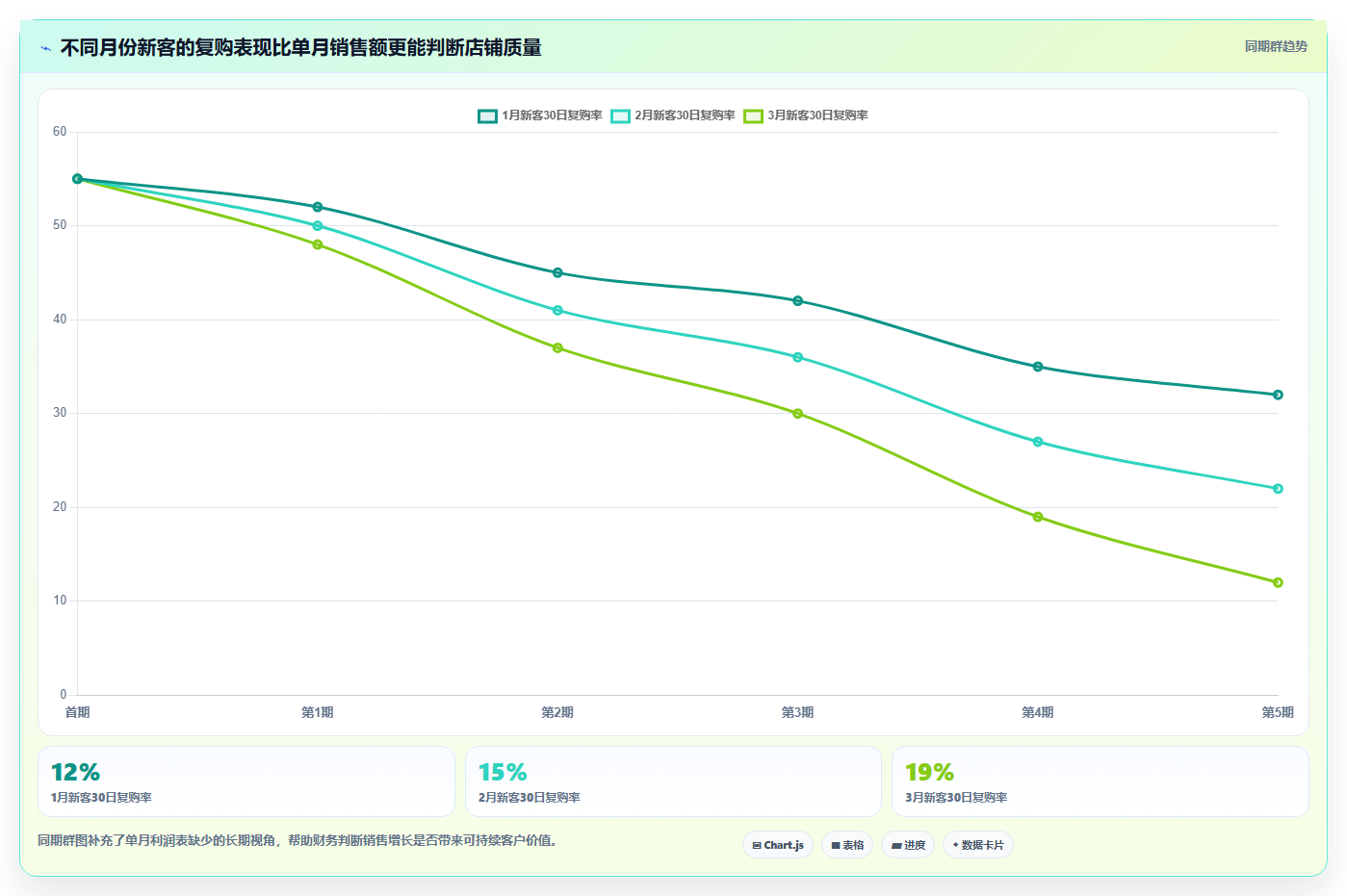Click the 3月新客 data point at 第4期

(x=1038, y=517)
